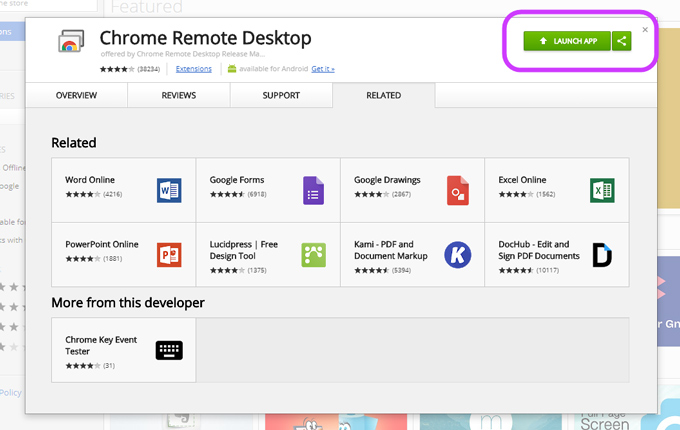
Task: Click the Google Forms rating count (6918)
Action: coord(257,194)
